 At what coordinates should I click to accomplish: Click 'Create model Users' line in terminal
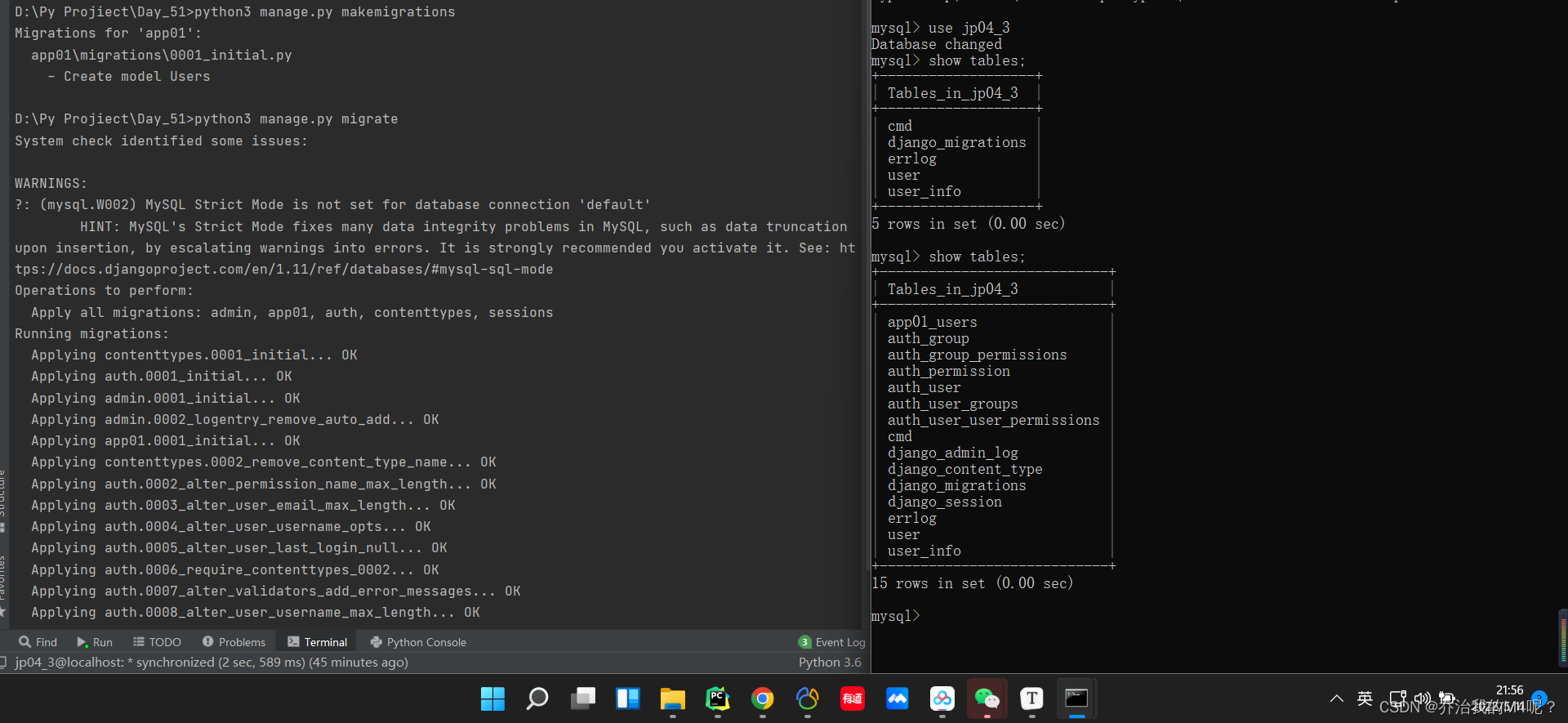point(136,77)
